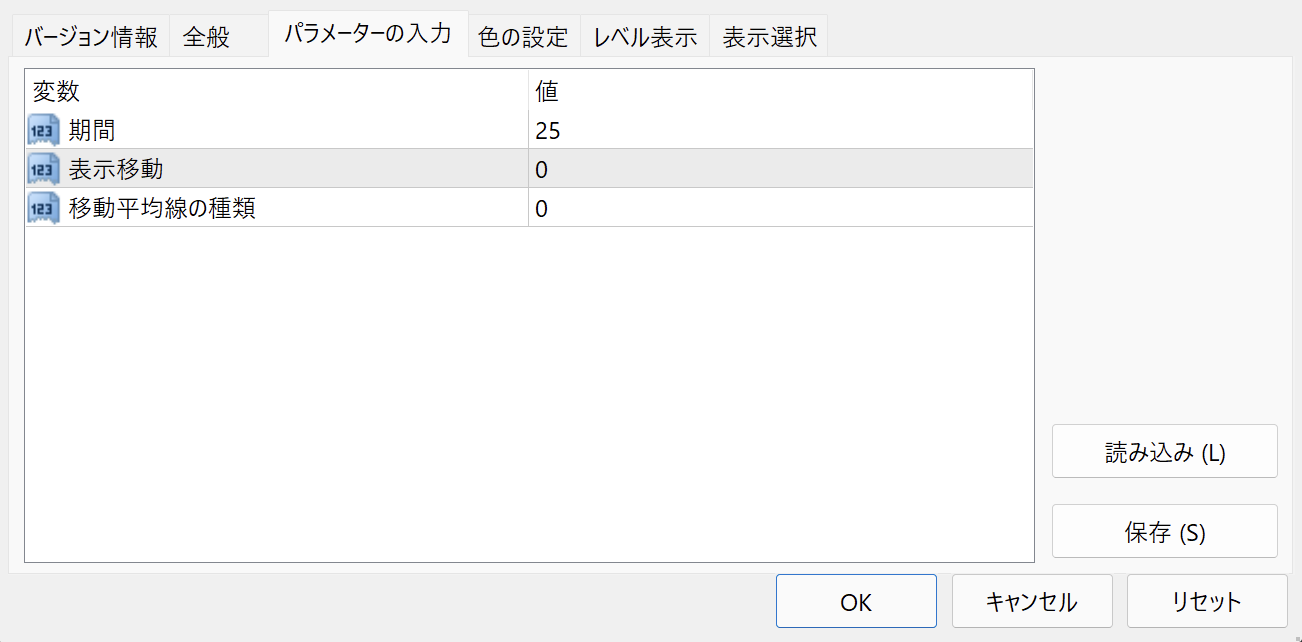The width and height of the screenshot is (1302, 642).
Task: Go to the 色の設定 tab
Action: [x=523, y=38]
